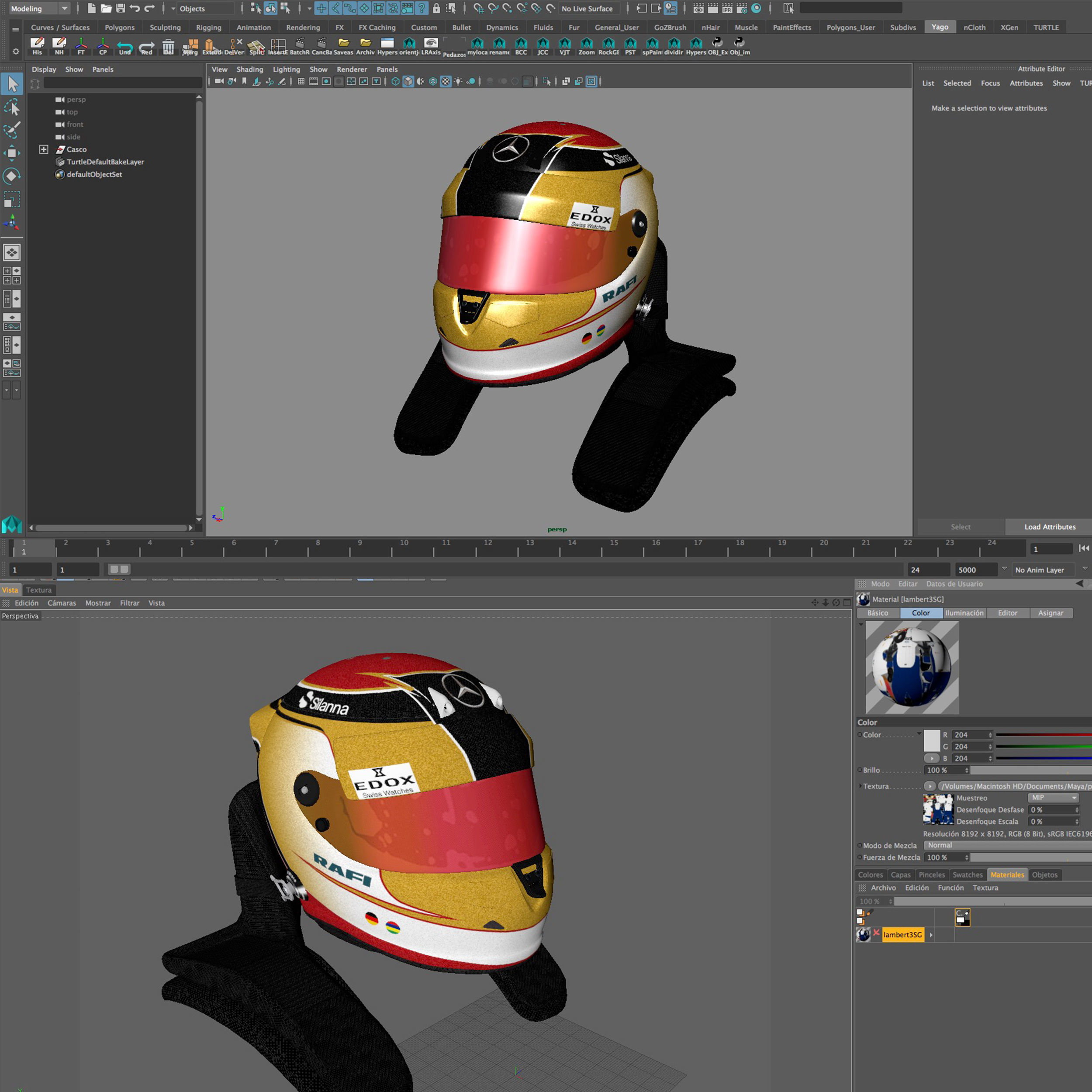Activate the Lasso select tool
The height and width of the screenshot is (1092, 1092).
[12, 107]
